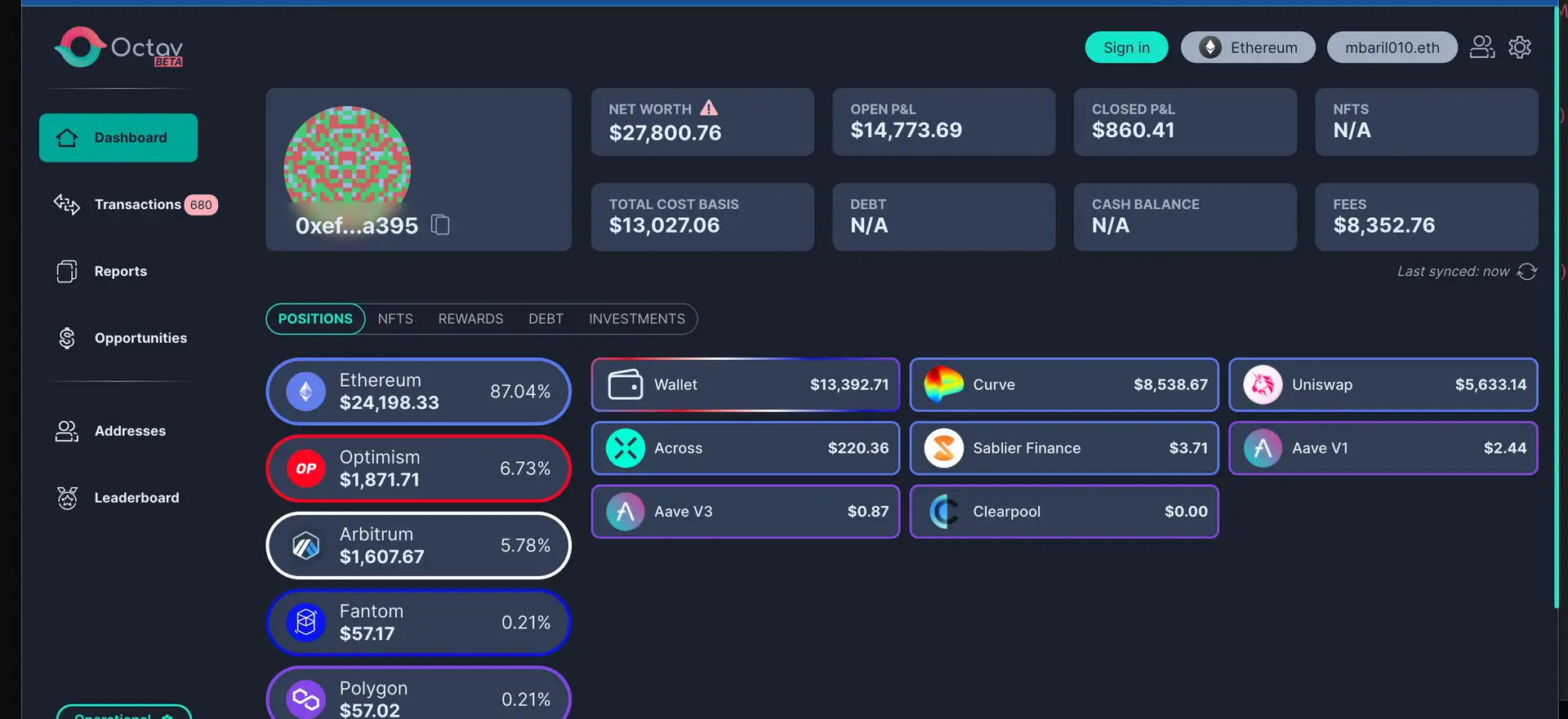The width and height of the screenshot is (1568, 719).
Task: Click the Leaderboard medal icon
Action: pos(67,498)
